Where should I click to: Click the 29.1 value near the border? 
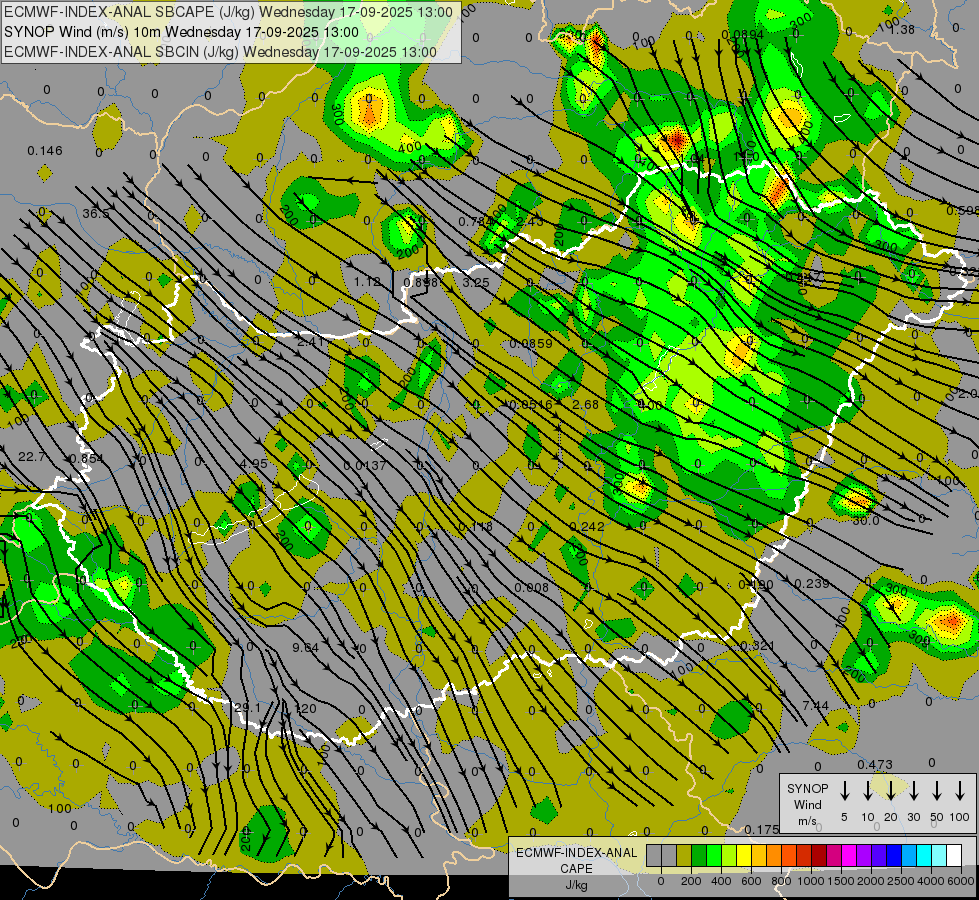point(247,708)
